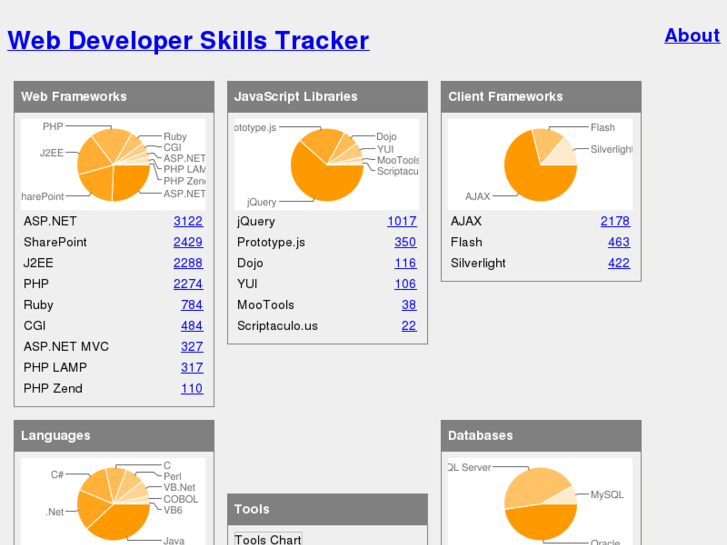This screenshot has height=545, width=727.
Task: Click the PHP LAMP row label
Action: 55,367
